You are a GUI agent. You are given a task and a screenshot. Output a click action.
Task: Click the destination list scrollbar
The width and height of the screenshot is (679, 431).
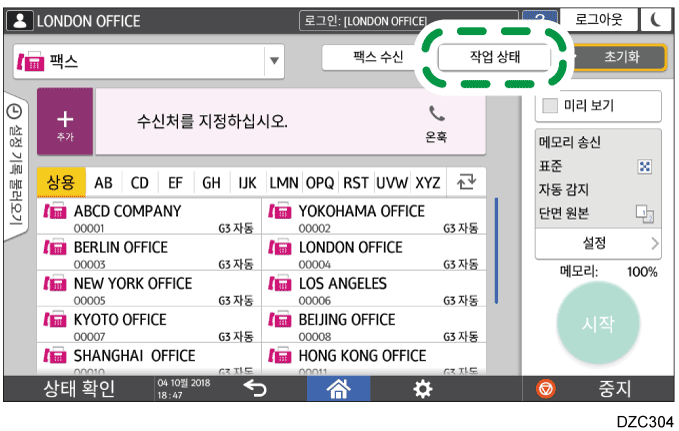[496, 250]
